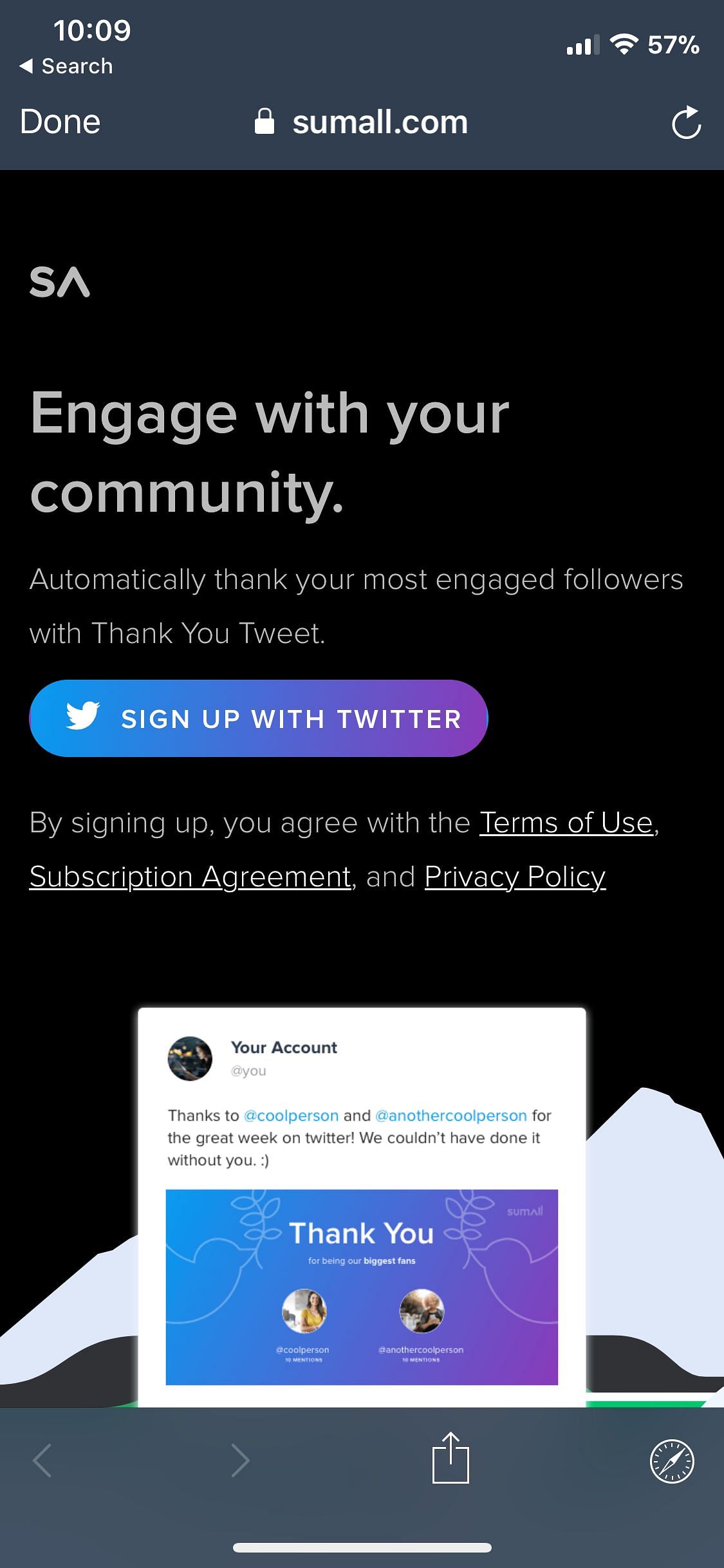Tap Done to close browser view
The image size is (724, 1568).
coord(60,122)
